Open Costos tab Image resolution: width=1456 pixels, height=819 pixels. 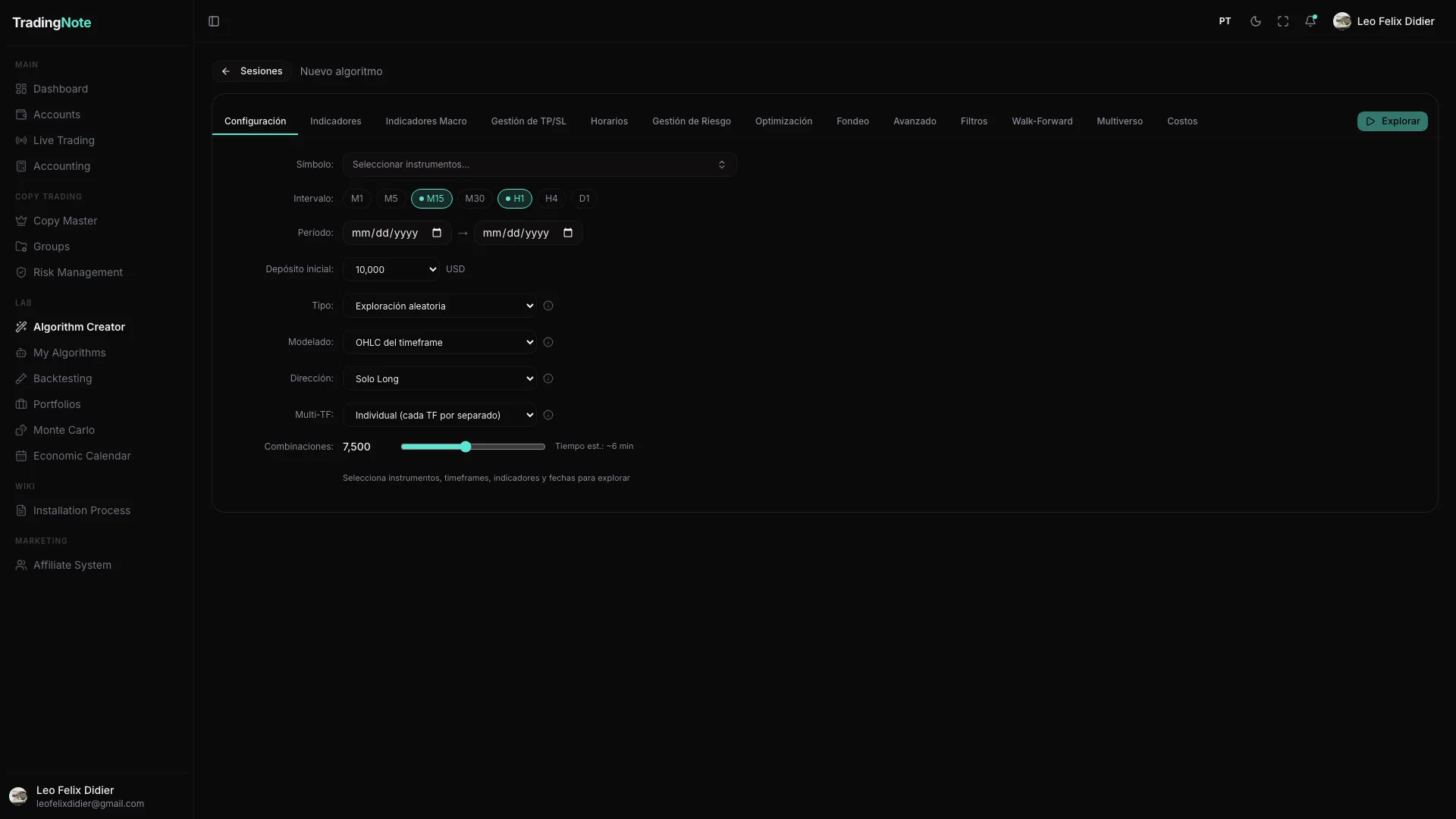click(x=1182, y=121)
